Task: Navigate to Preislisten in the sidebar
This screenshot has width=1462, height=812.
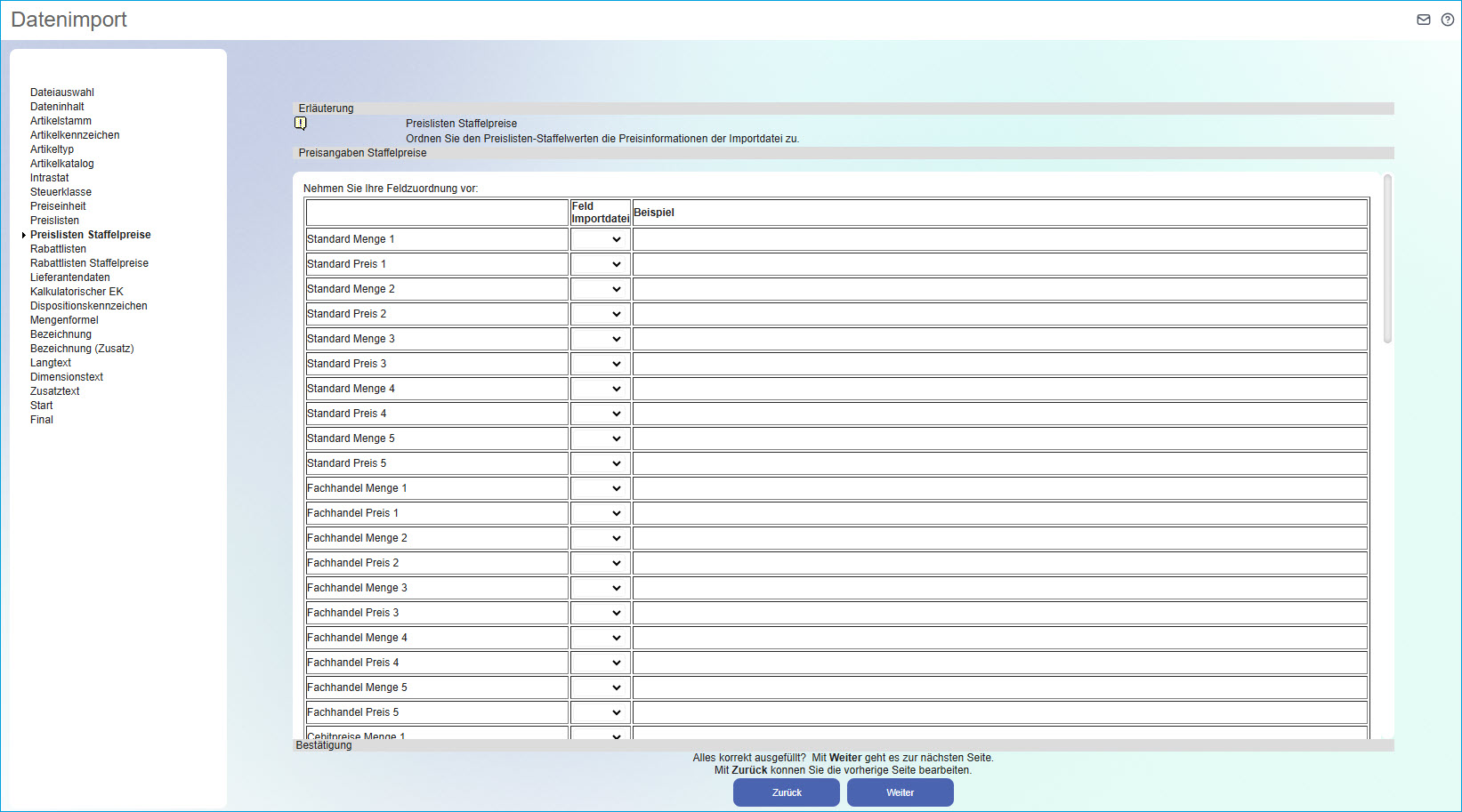Action: [x=54, y=221]
